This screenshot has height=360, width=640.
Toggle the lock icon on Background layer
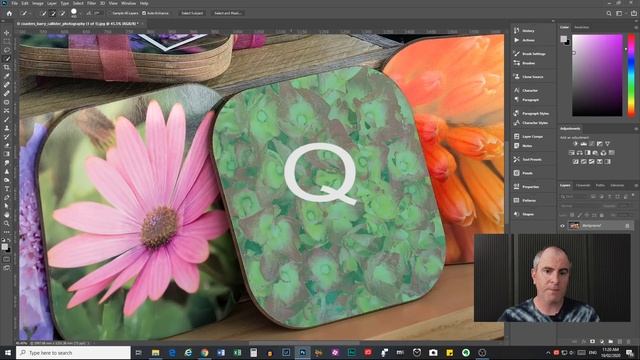(x=627, y=225)
